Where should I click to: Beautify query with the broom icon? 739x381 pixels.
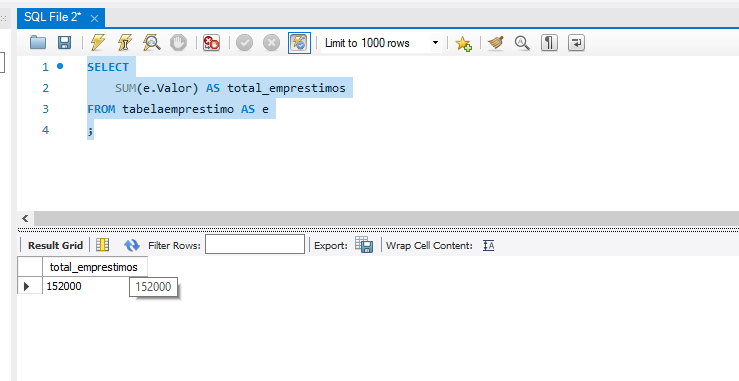(x=496, y=43)
